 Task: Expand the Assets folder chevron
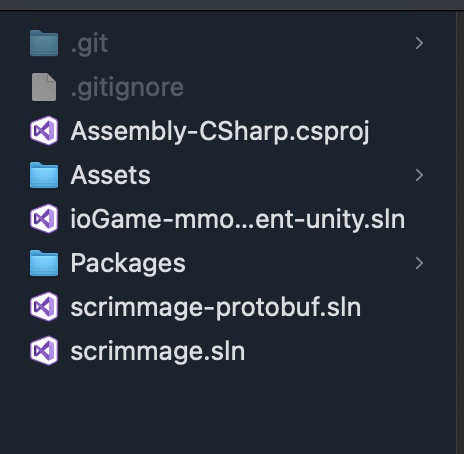pyautogui.click(x=419, y=175)
